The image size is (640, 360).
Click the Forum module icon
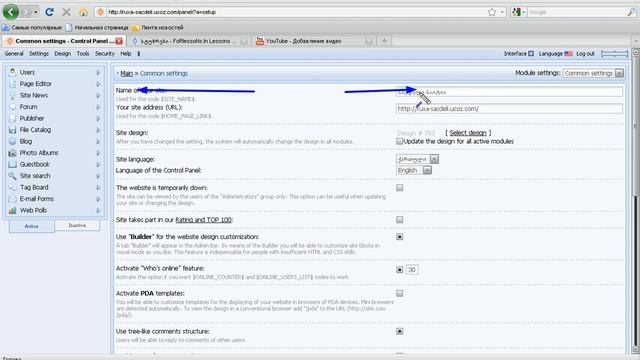tap(13, 107)
